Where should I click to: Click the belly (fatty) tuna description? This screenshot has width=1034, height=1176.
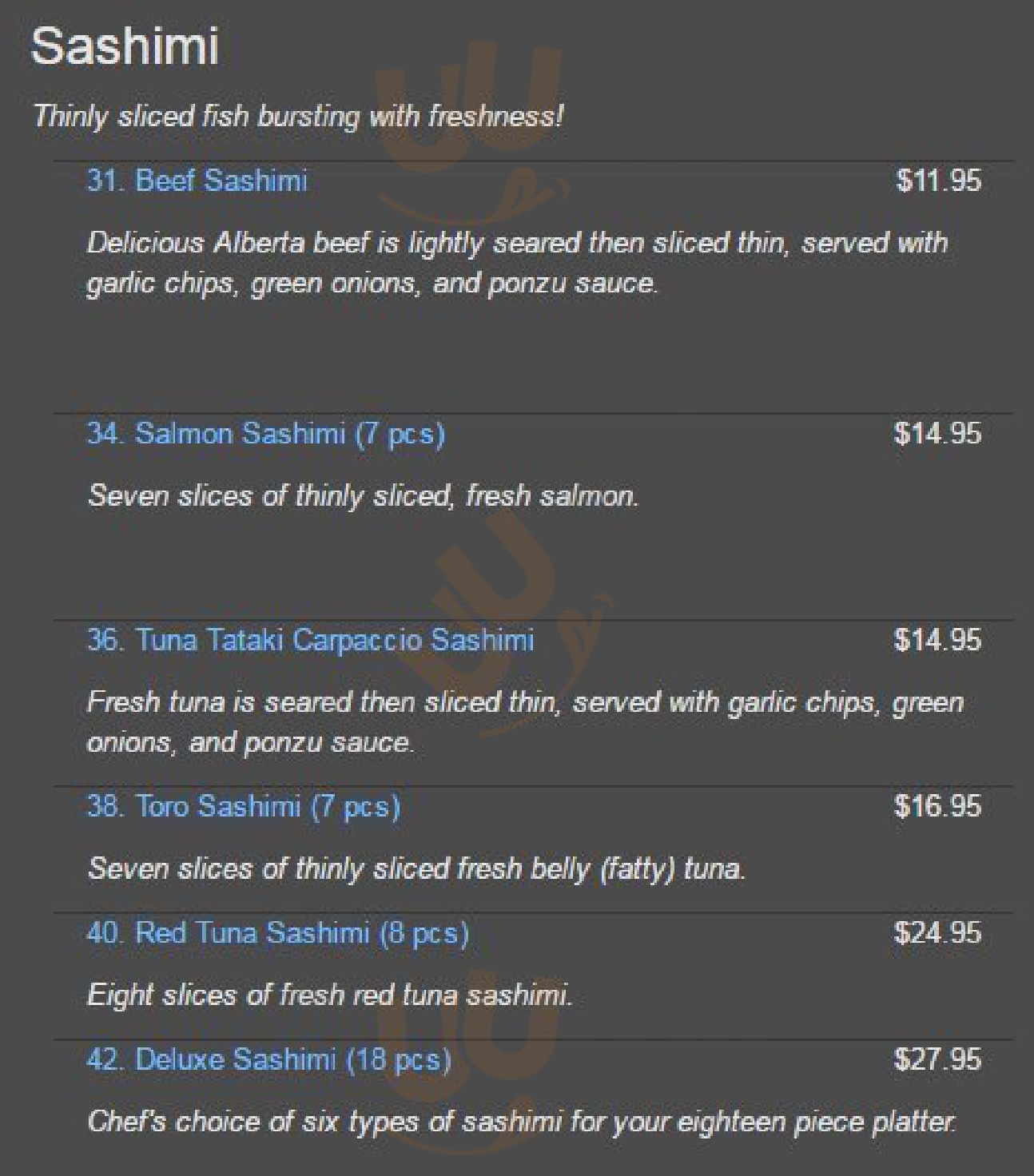click(x=416, y=868)
